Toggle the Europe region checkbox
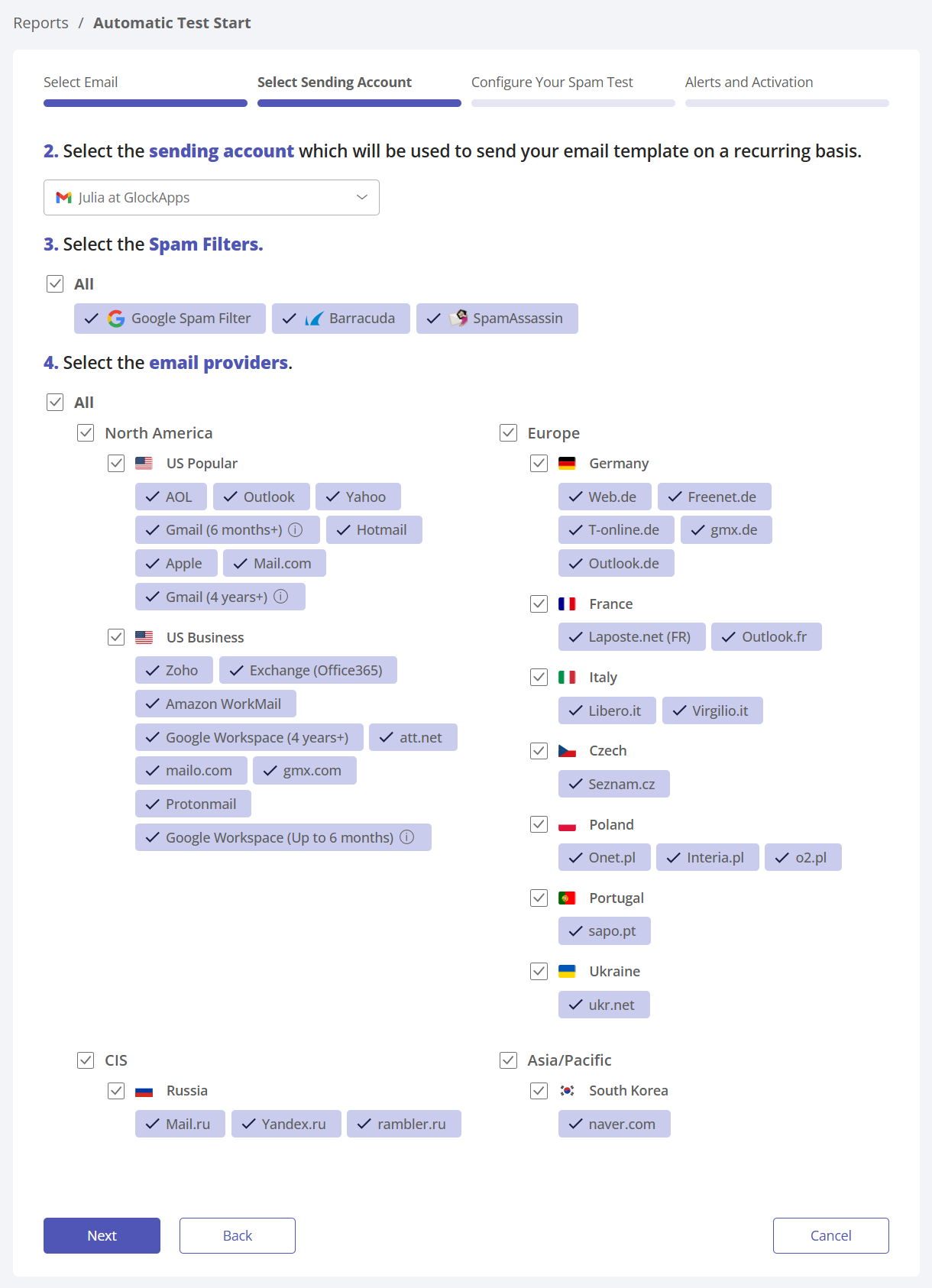The width and height of the screenshot is (932, 1288). coord(508,433)
